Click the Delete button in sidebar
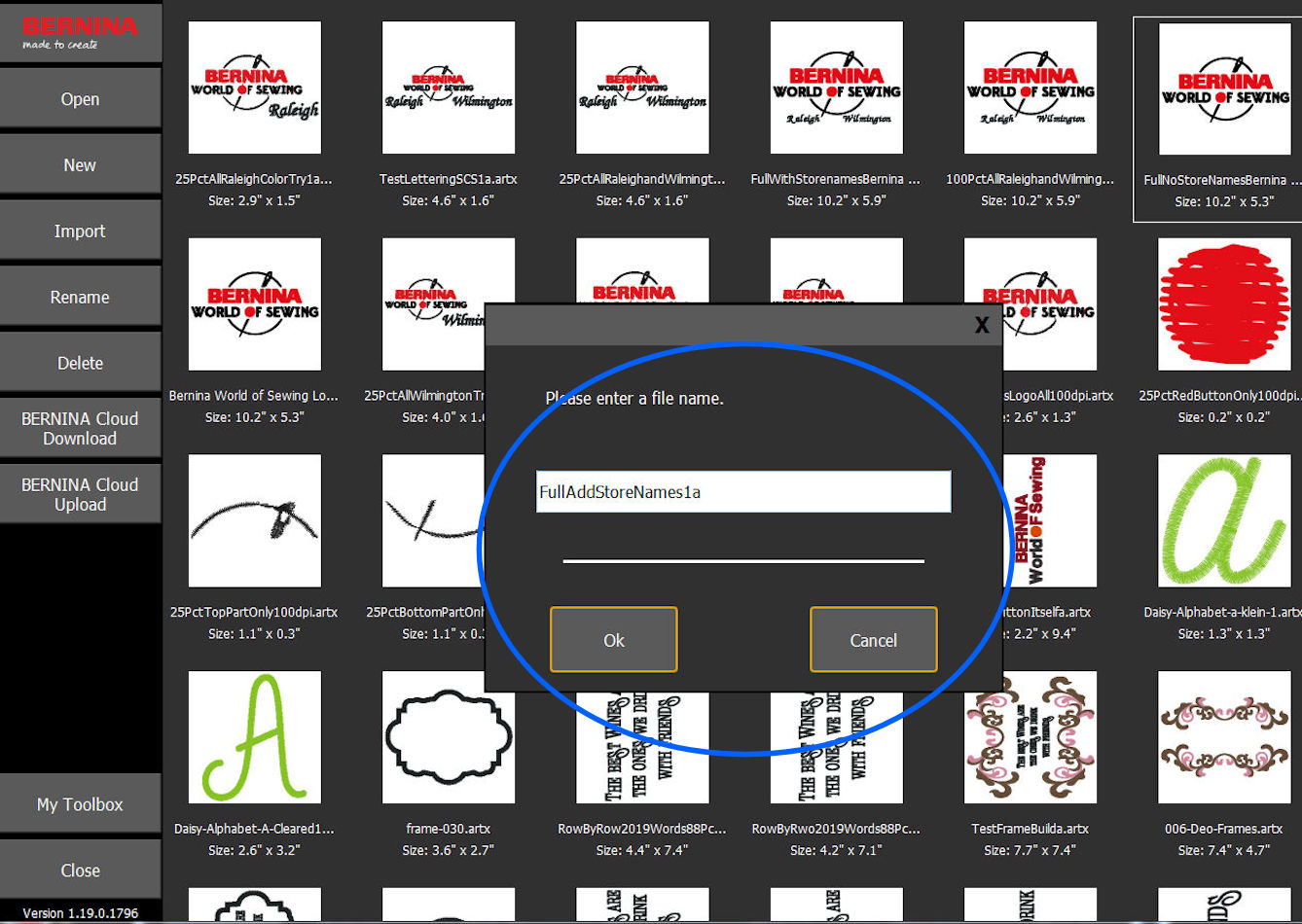The image size is (1302, 924). pos(80,363)
